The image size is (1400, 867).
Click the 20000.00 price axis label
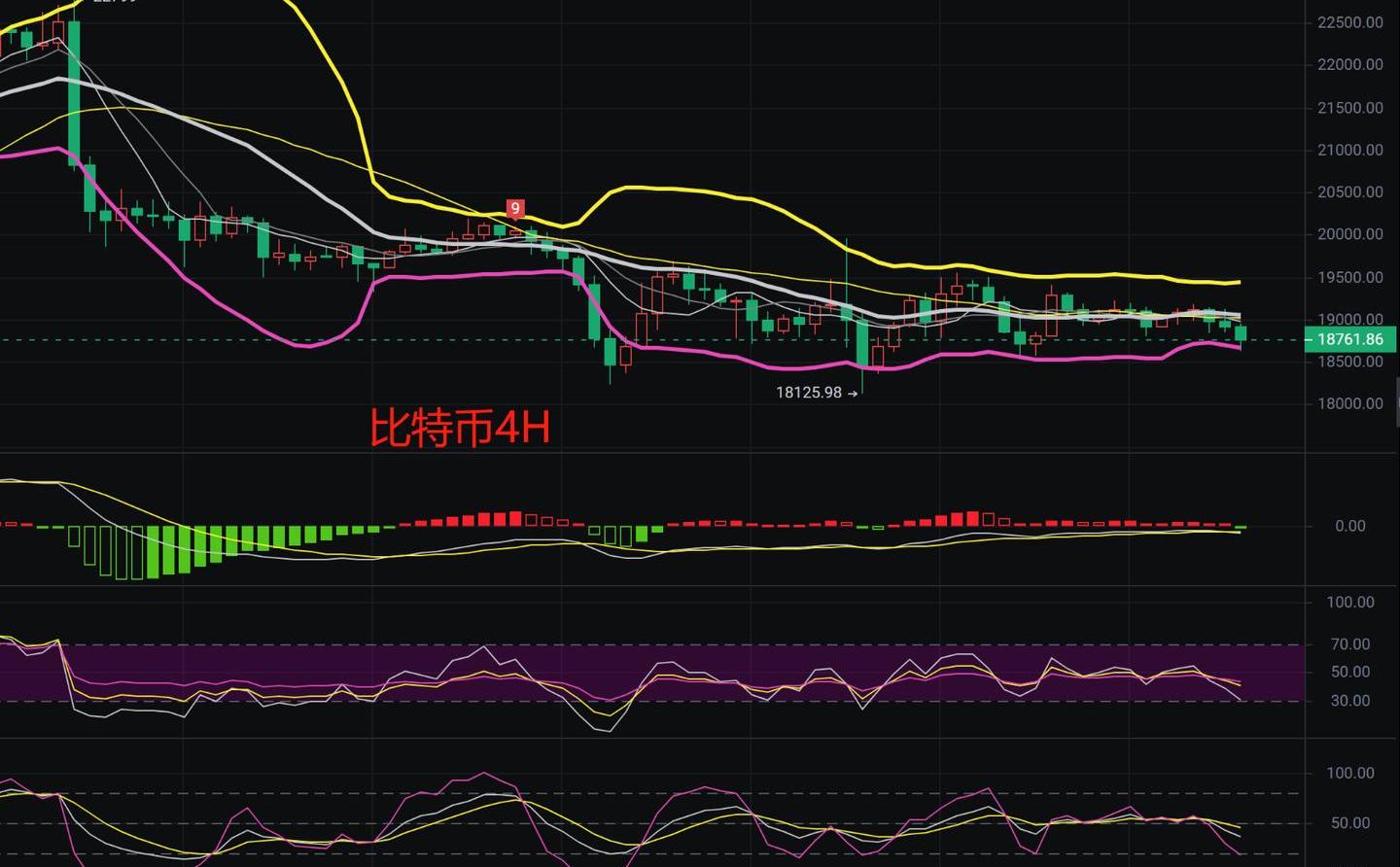[1349, 234]
